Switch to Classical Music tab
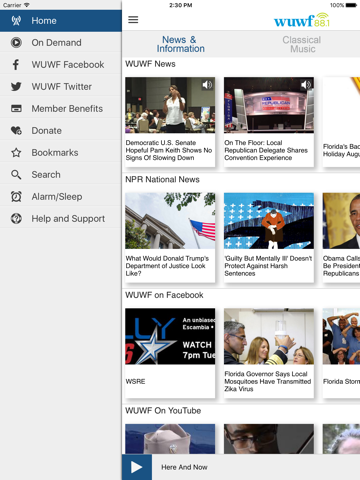Image resolution: width=360 pixels, height=480 pixels. (x=302, y=44)
